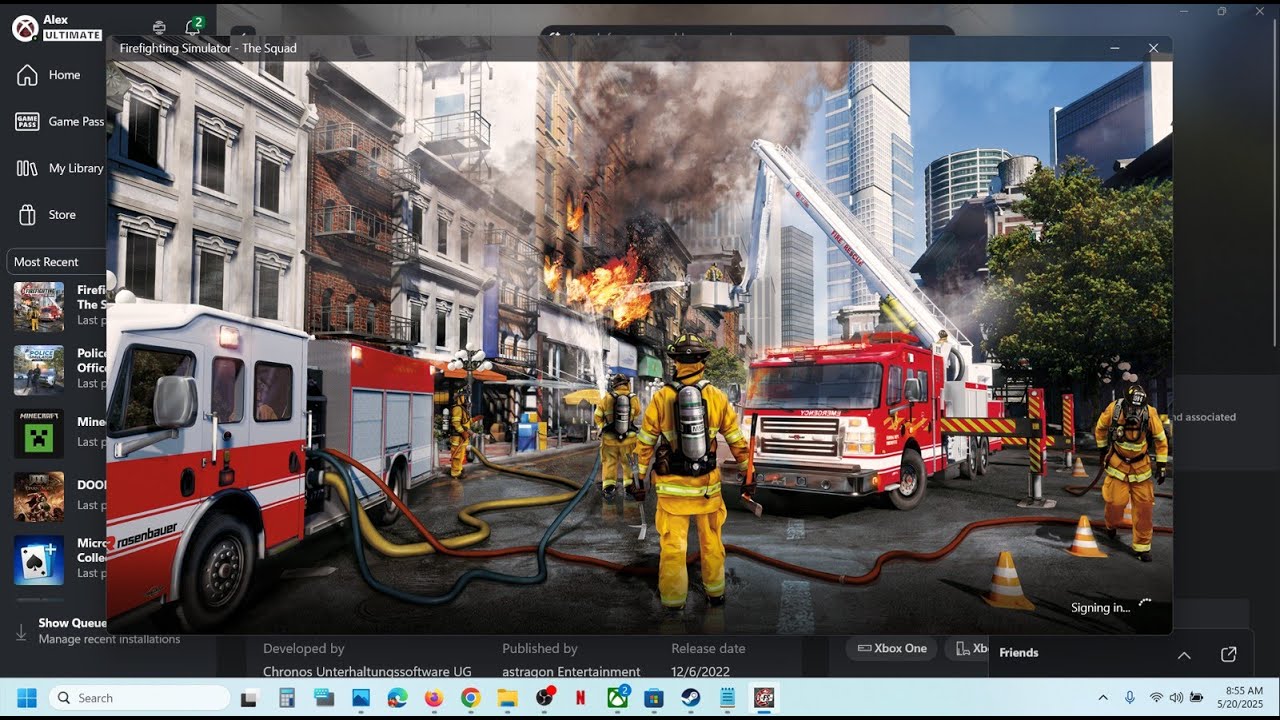Open Task View from the taskbar

click(x=250, y=698)
